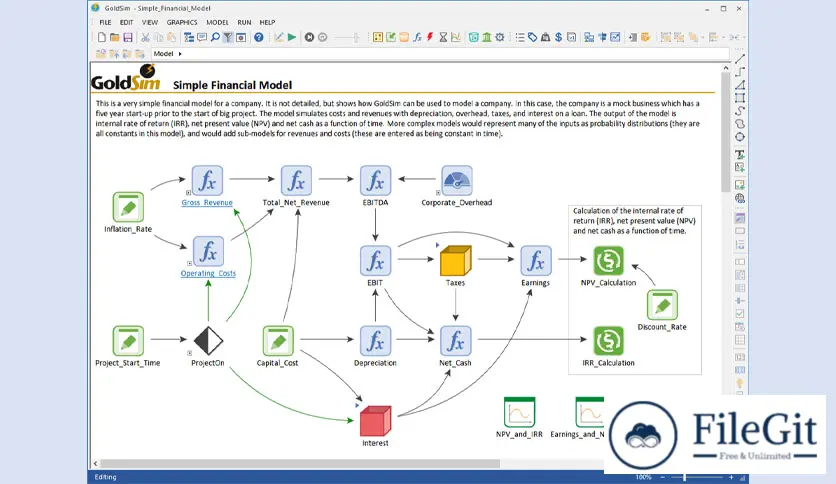This screenshot has width=836, height=484.
Task: Open the gear options toolbar icon
Action: tap(500, 37)
